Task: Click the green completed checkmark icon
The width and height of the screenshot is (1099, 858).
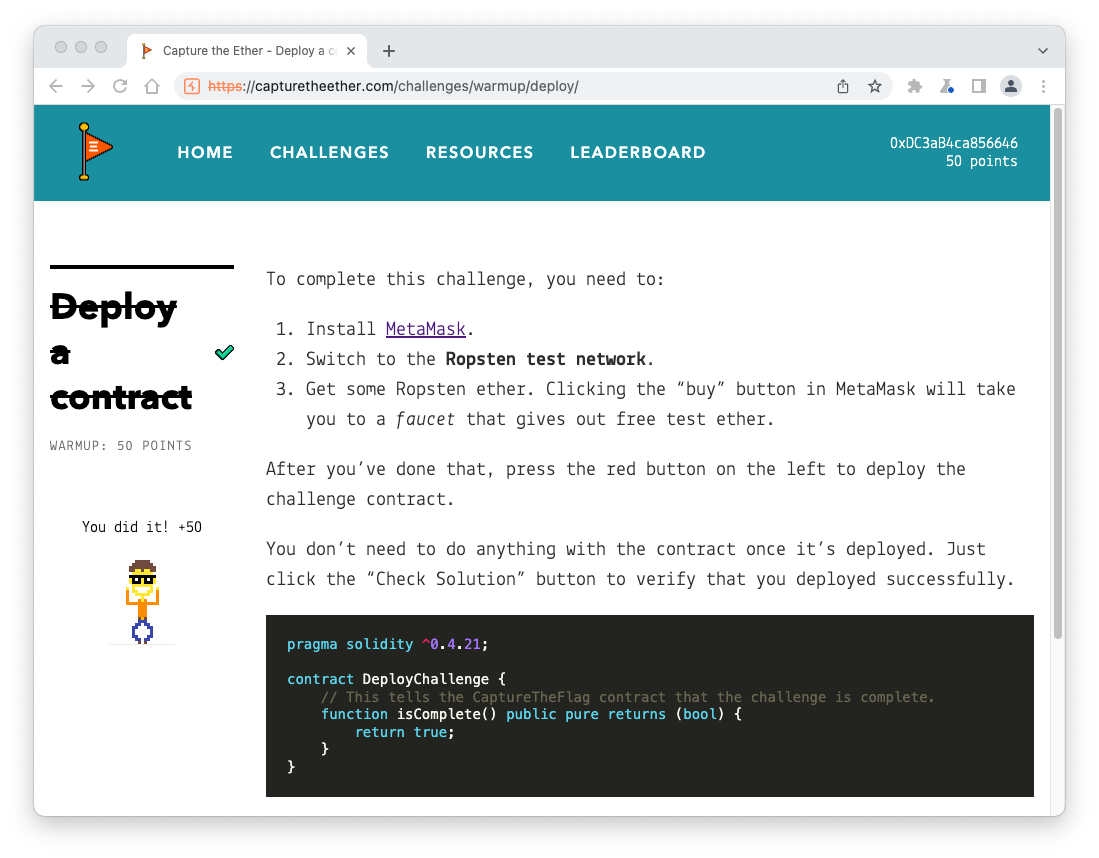Action: click(x=224, y=353)
